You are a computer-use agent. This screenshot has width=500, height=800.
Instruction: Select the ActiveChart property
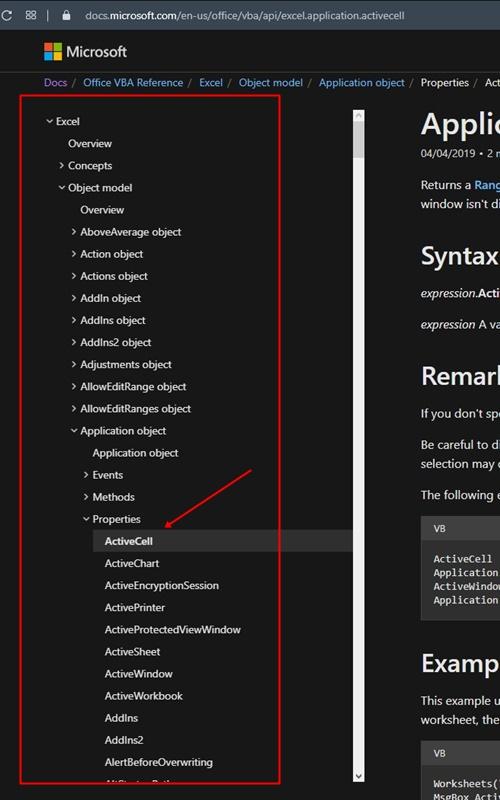point(132,563)
